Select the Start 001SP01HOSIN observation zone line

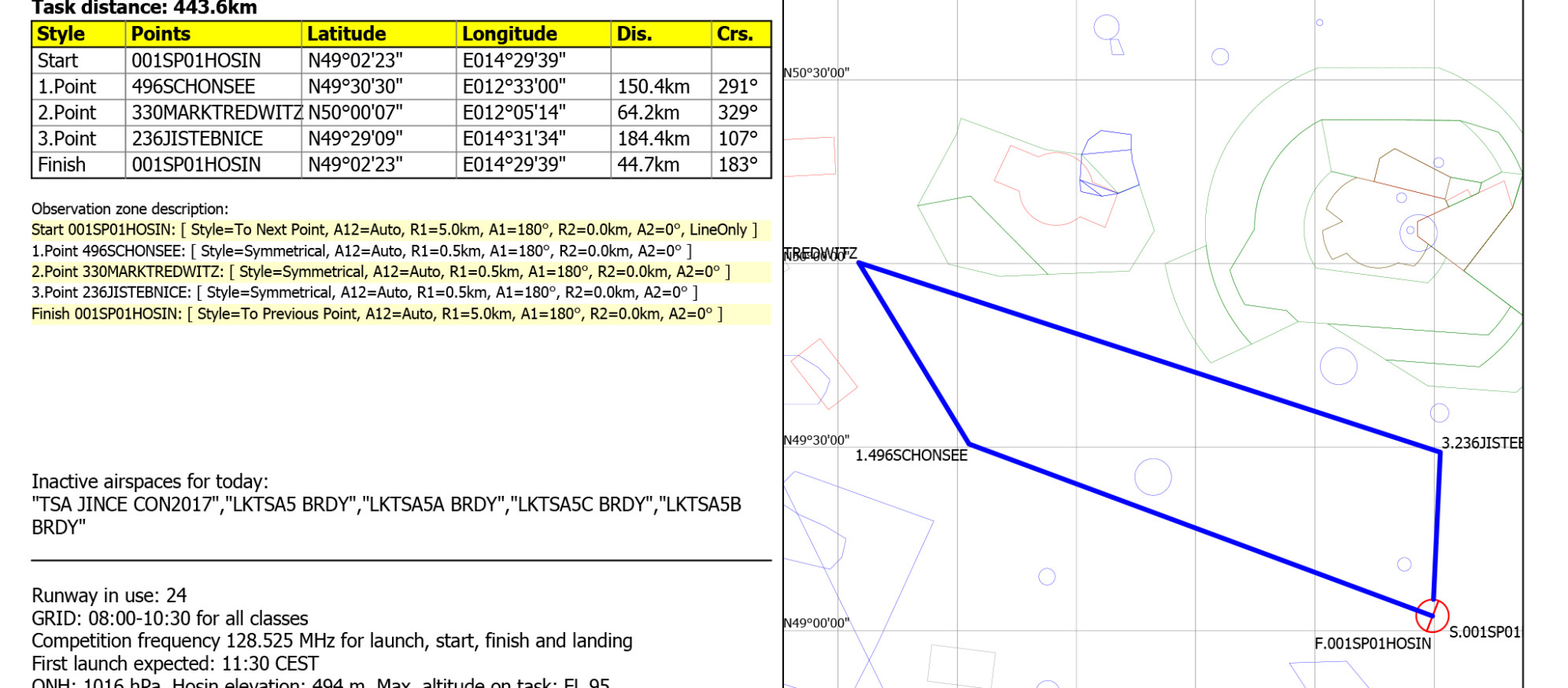(394, 230)
